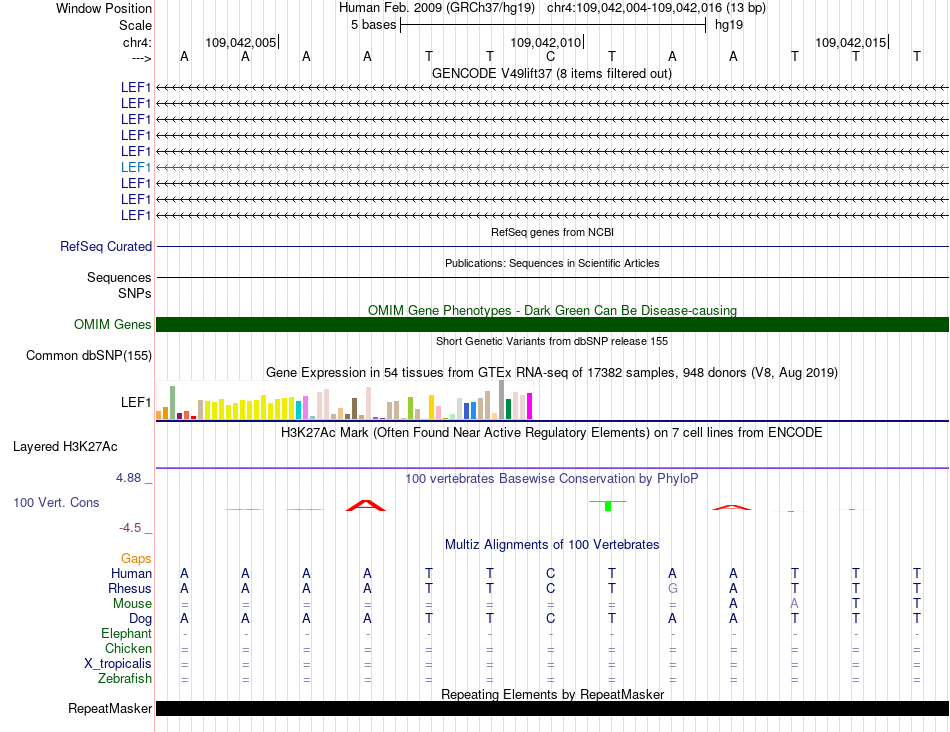This screenshot has width=950, height=732.
Task: Select the Elephant alignment row label
Action: pos(127,634)
